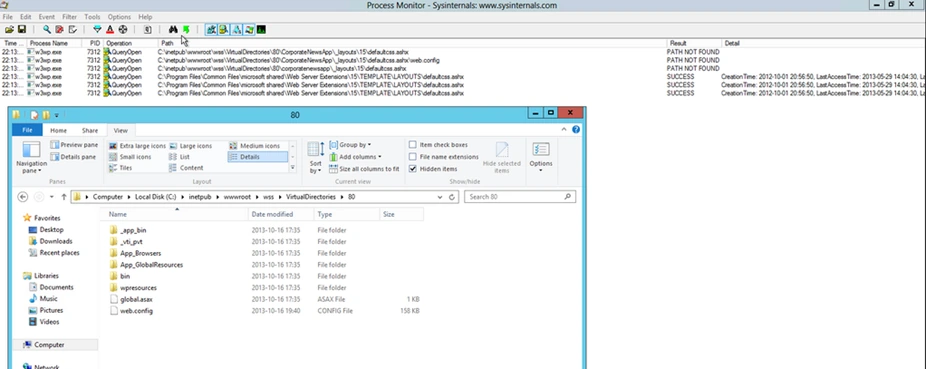Open the Filter menu in Process Monitor

69,17
